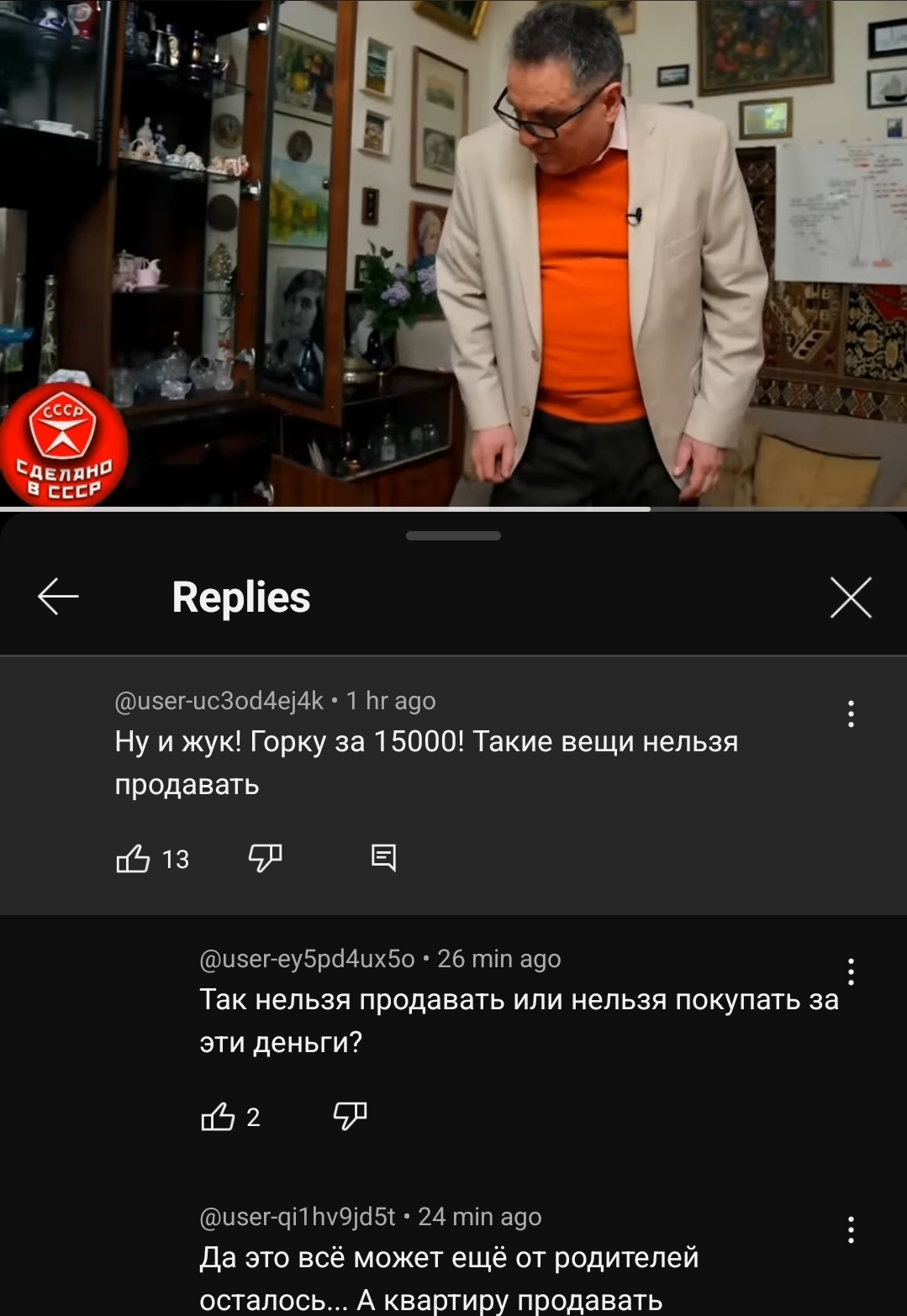Like the comment with 13 likes

(133, 859)
